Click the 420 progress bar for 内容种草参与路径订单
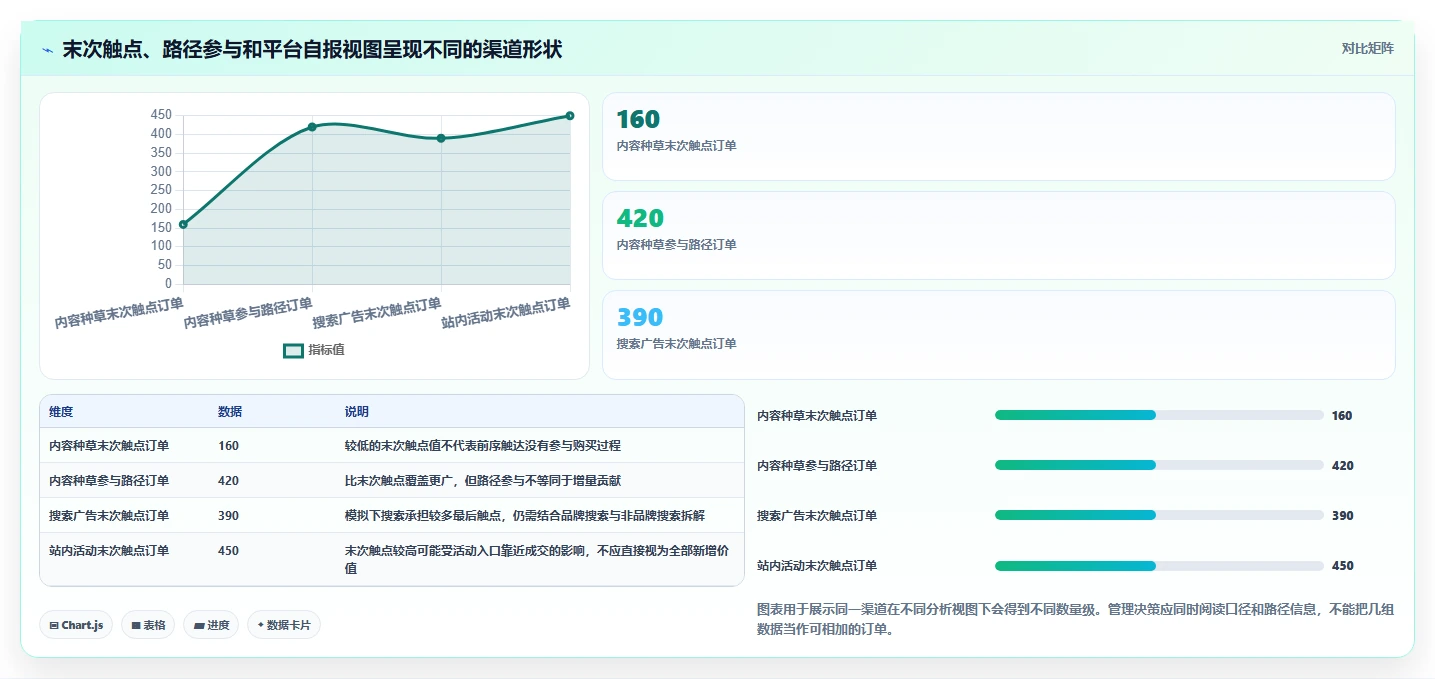The width and height of the screenshot is (1435, 679). click(x=1159, y=465)
